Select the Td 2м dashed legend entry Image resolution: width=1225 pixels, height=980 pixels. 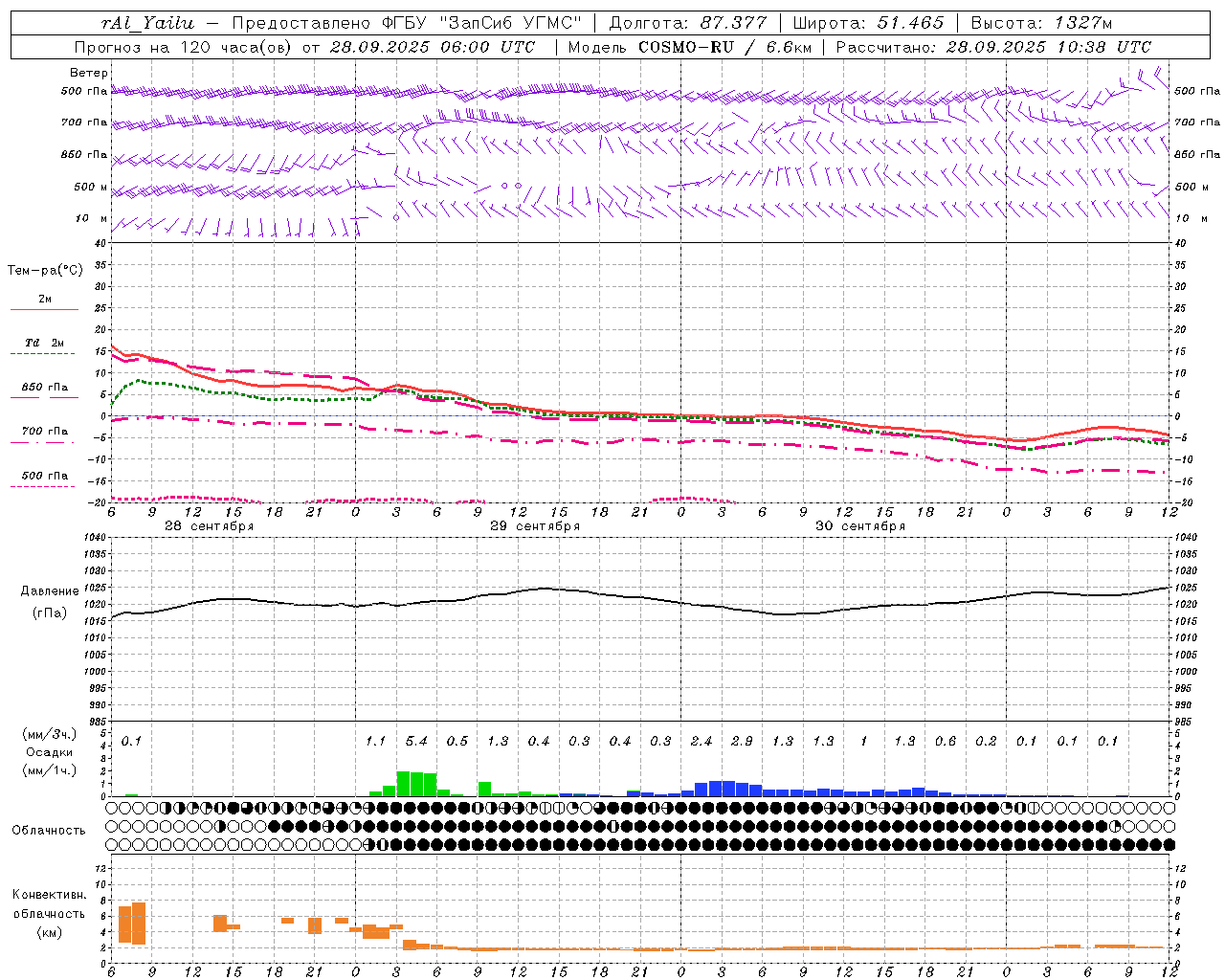[x=44, y=345]
